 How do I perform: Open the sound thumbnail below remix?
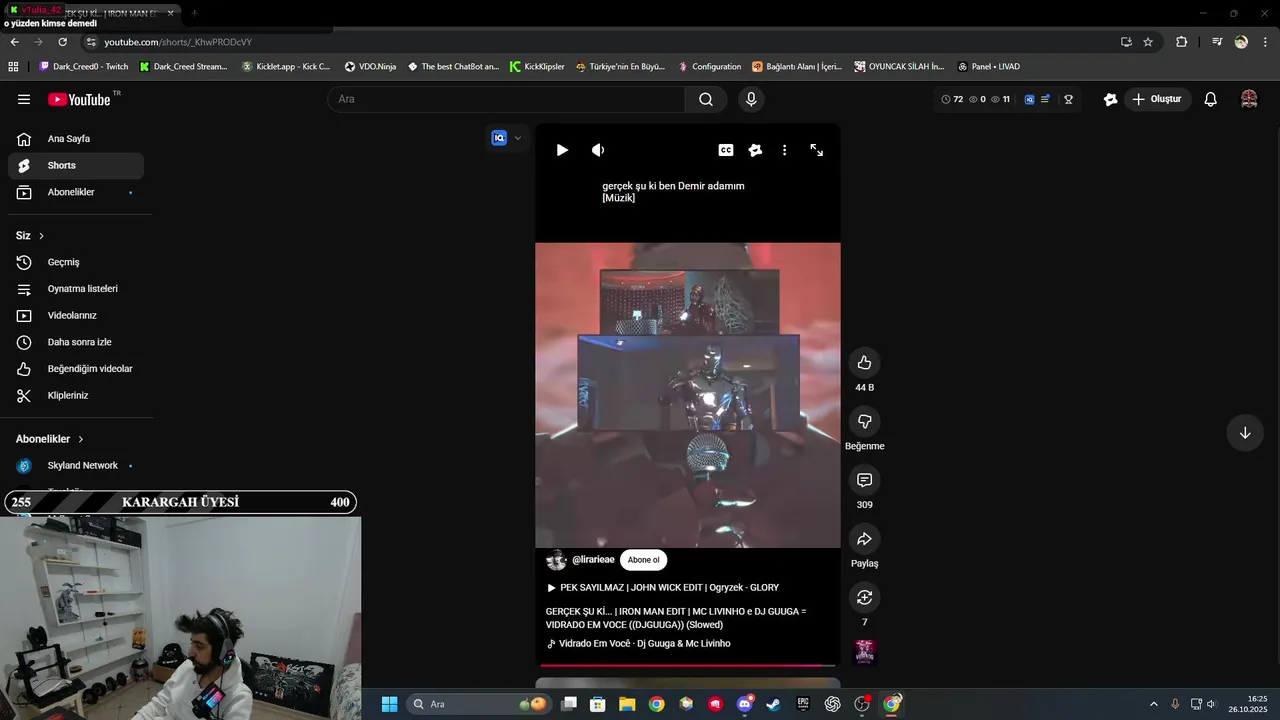coord(865,652)
